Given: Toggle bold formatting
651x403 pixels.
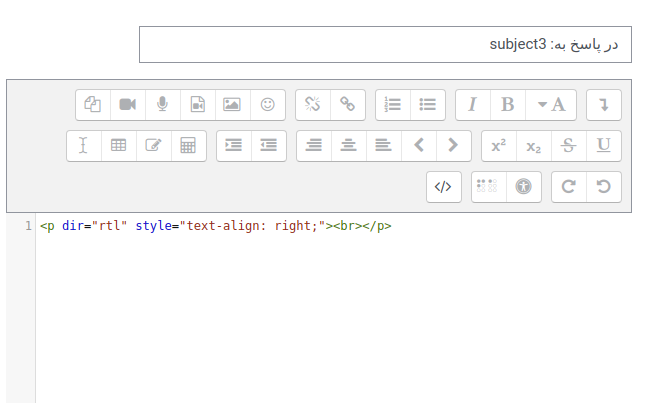Looking at the screenshot, I should (508, 105).
